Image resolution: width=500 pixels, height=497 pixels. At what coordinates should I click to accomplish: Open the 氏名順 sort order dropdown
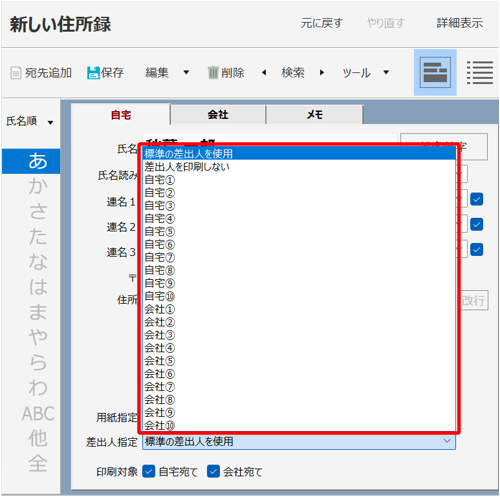[x=50, y=122]
